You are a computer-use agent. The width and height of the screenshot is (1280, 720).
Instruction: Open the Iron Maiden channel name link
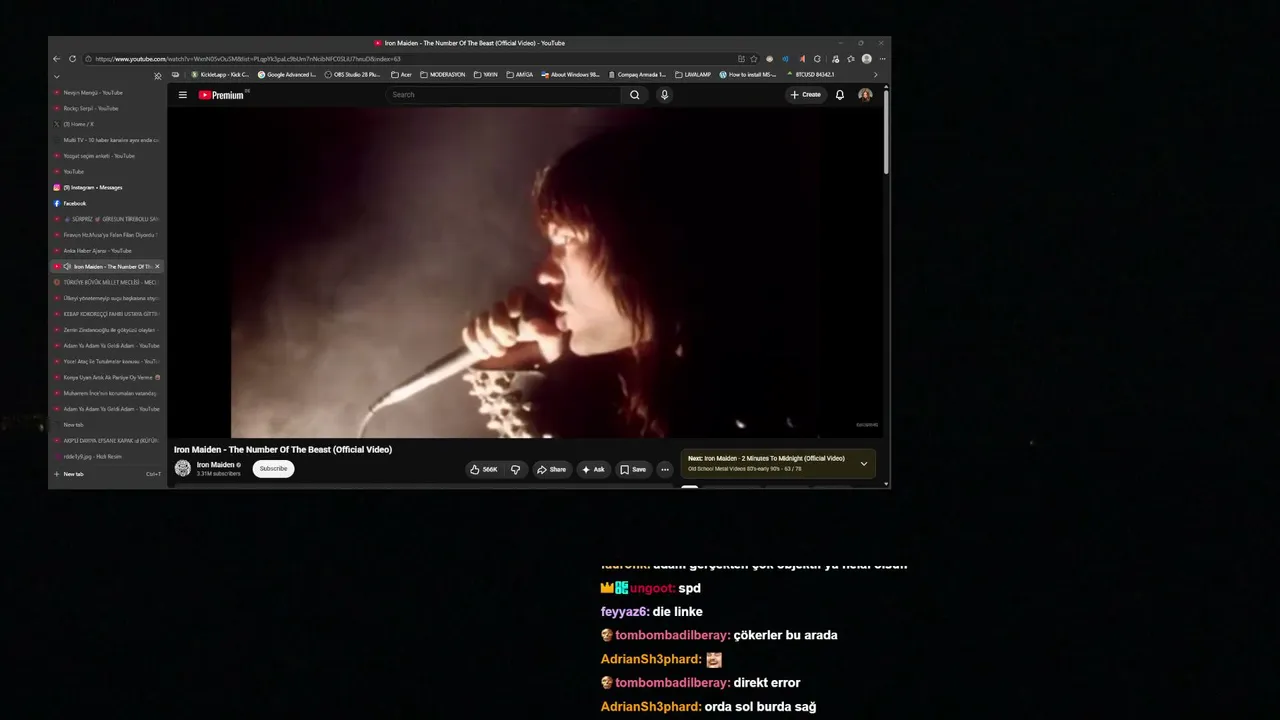tap(216, 465)
